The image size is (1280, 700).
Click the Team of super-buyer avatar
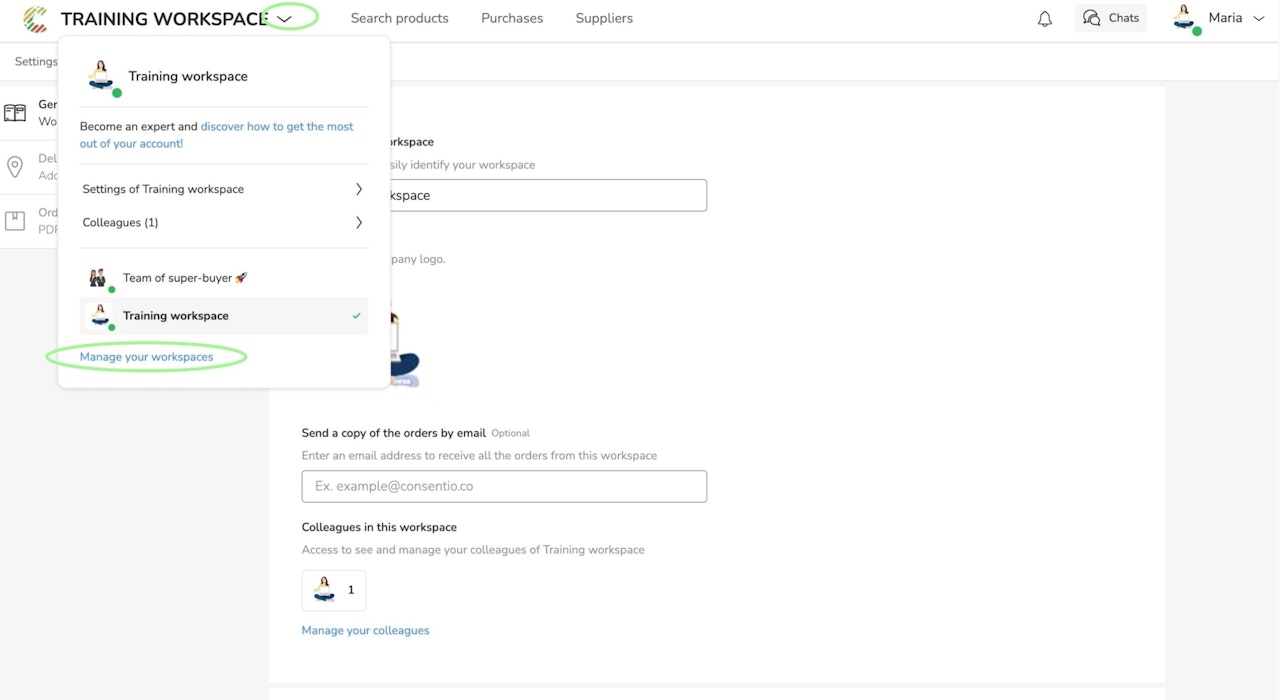tap(98, 278)
